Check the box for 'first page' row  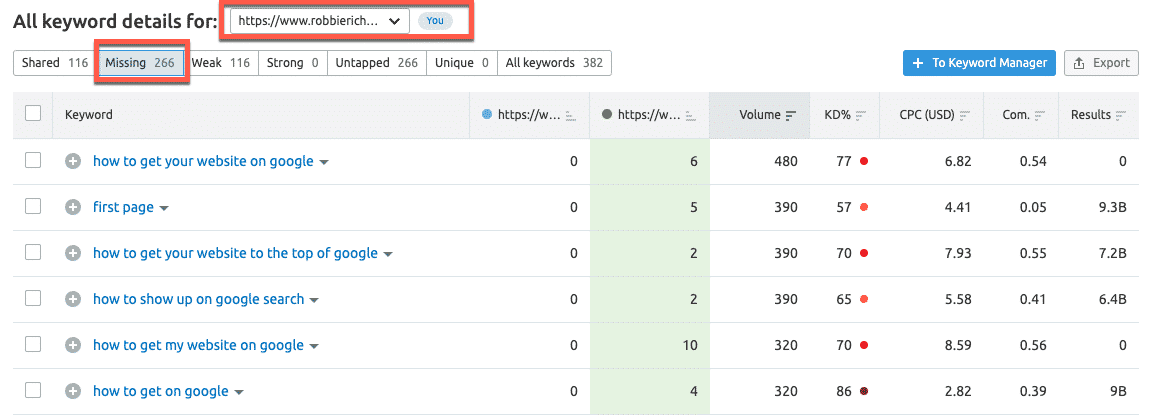pos(33,207)
